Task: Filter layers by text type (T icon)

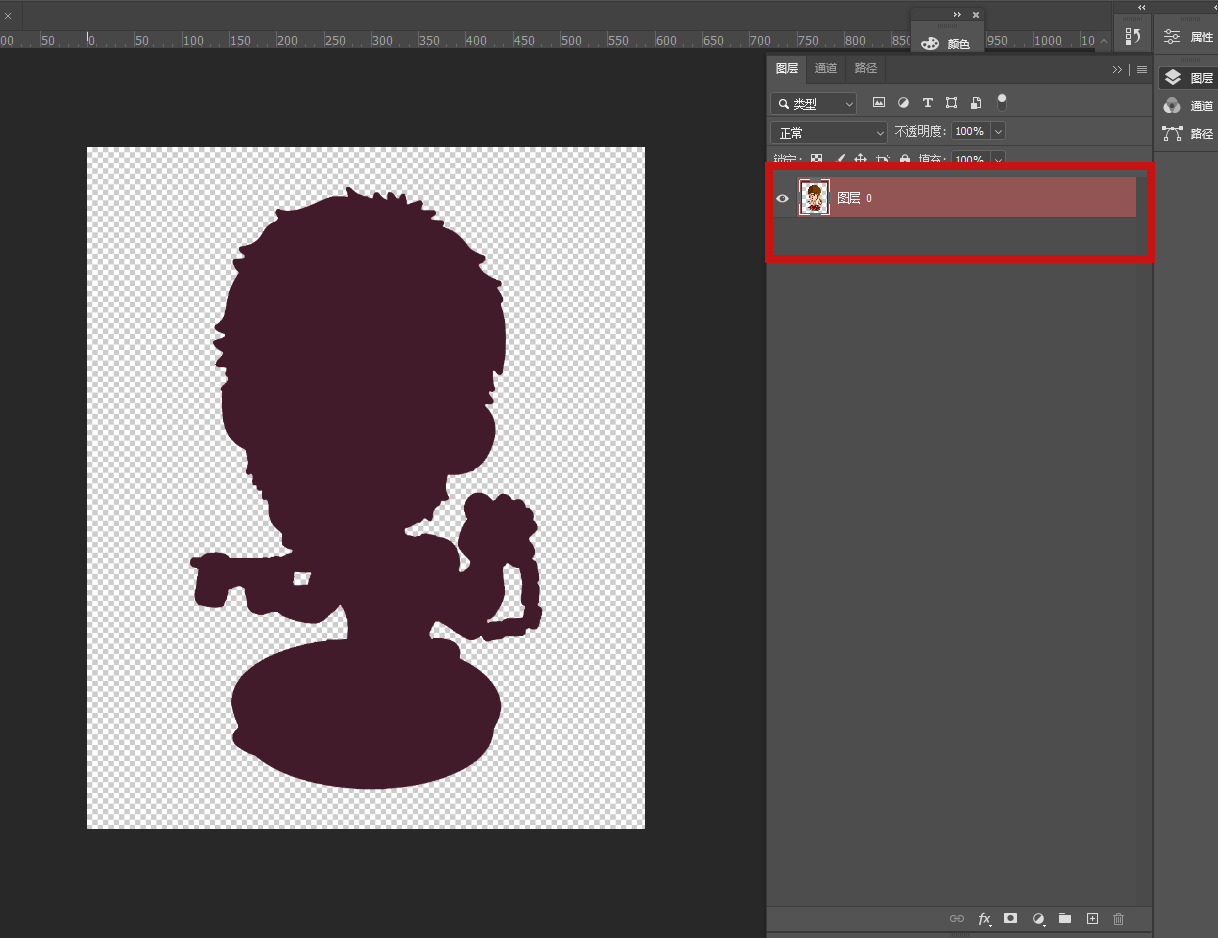Action: 927,103
